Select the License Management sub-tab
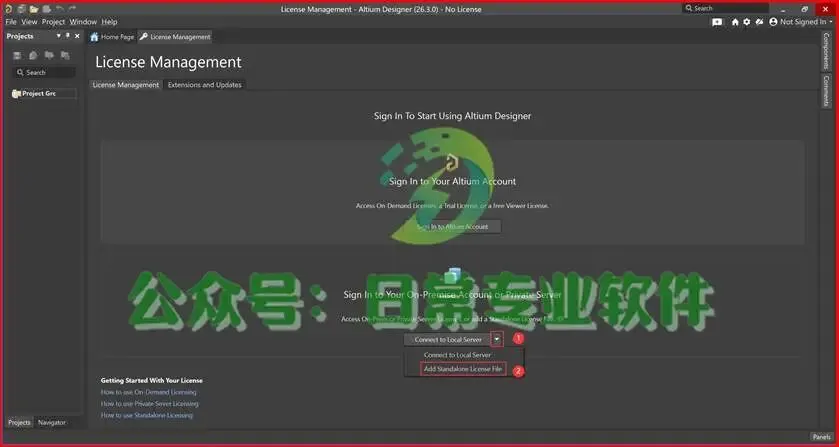The image size is (839, 447). [126, 85]
